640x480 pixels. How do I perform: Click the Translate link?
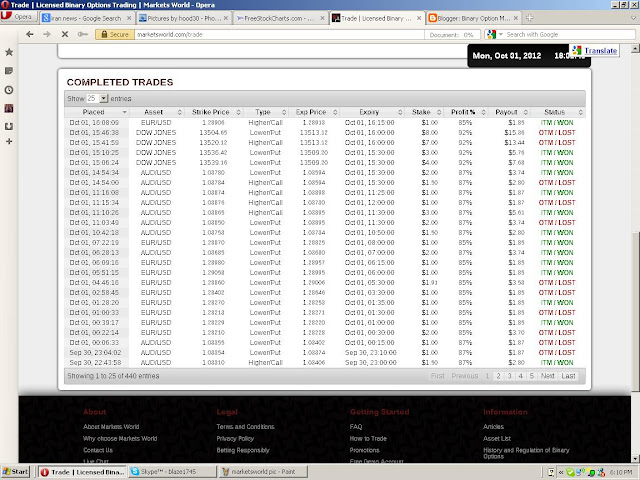point(600,51)
